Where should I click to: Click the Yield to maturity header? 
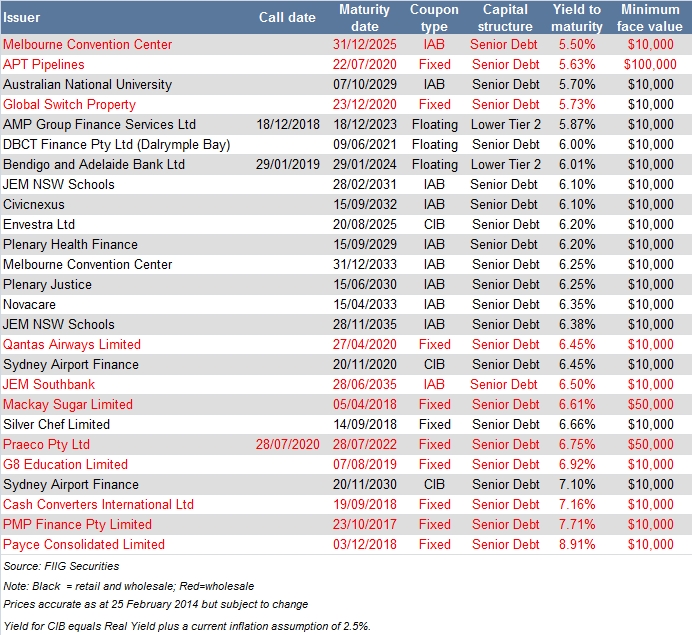pyautogui.click(x=577, y=17)
